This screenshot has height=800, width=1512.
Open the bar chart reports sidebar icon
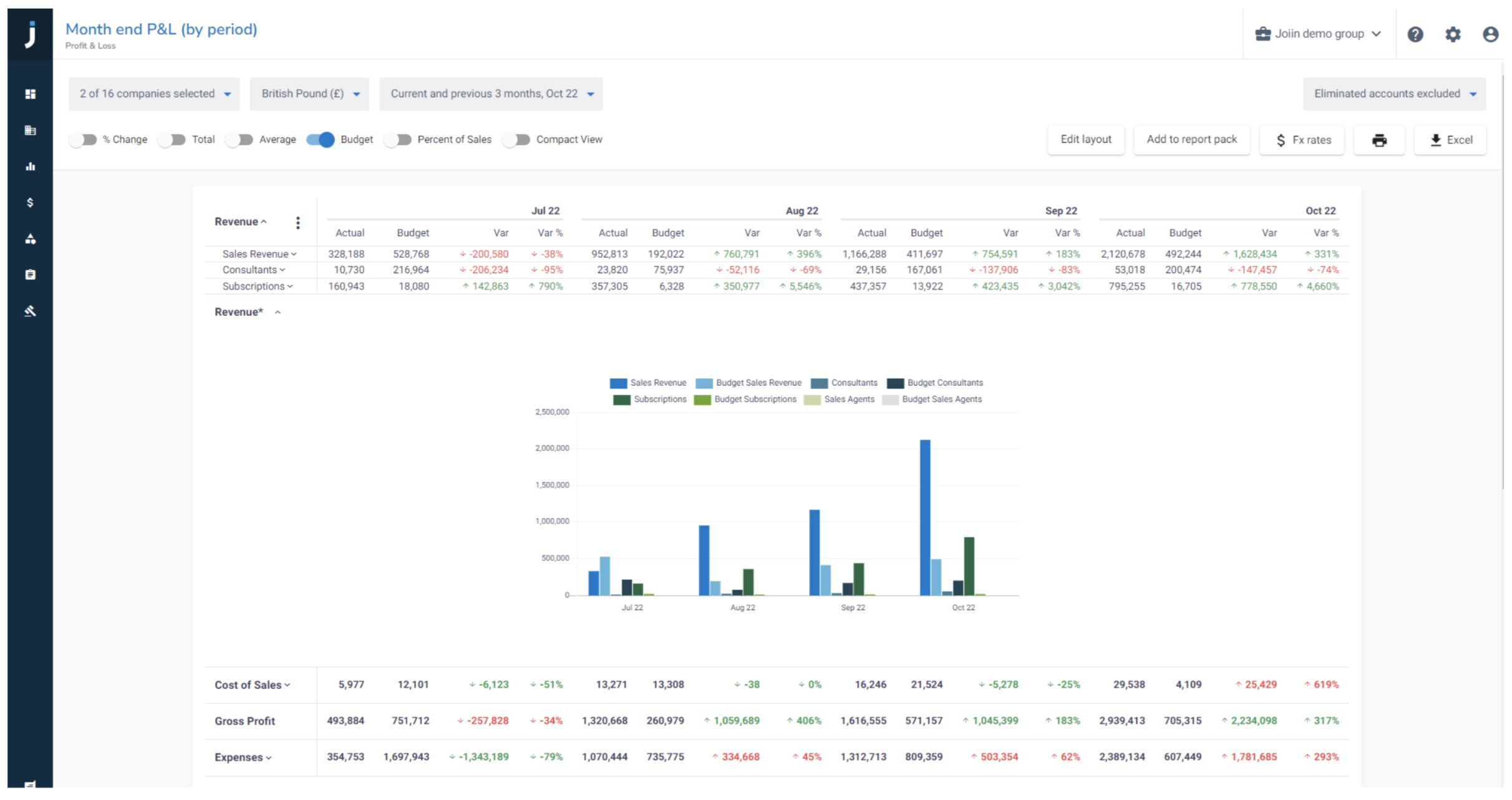click(x=29, y=167)
